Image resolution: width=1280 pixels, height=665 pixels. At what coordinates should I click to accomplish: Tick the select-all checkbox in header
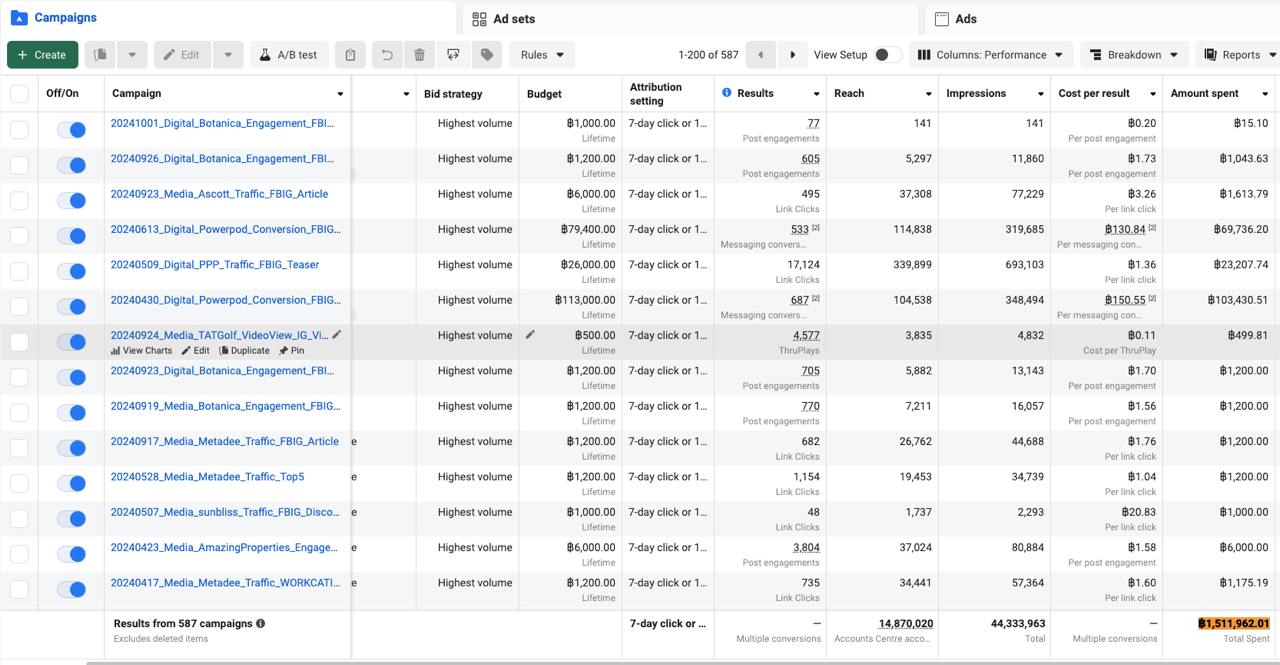(x=19, y=94)
